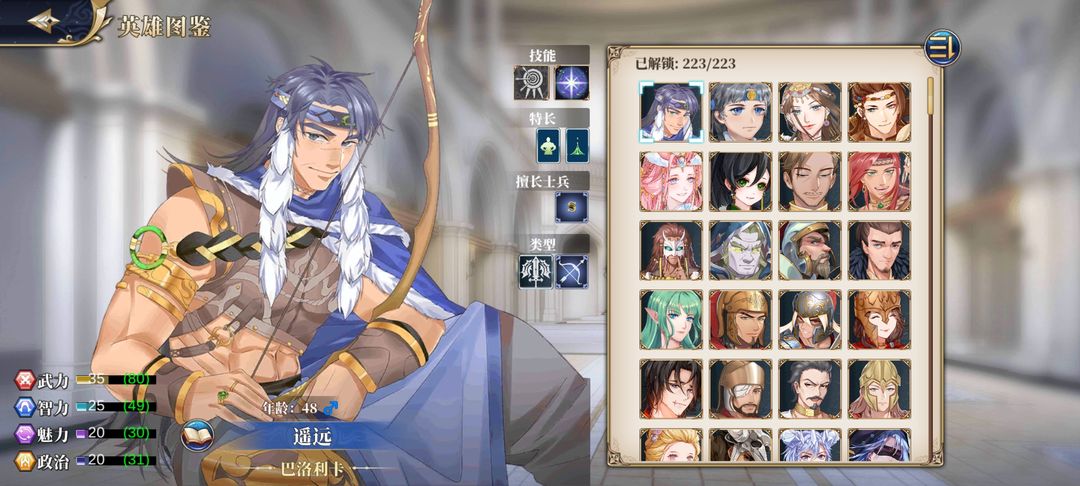Choose the black-haired green-eyed hero portrait
Image resolution: width=1080 pixels, height=486 pixels.
740,182
